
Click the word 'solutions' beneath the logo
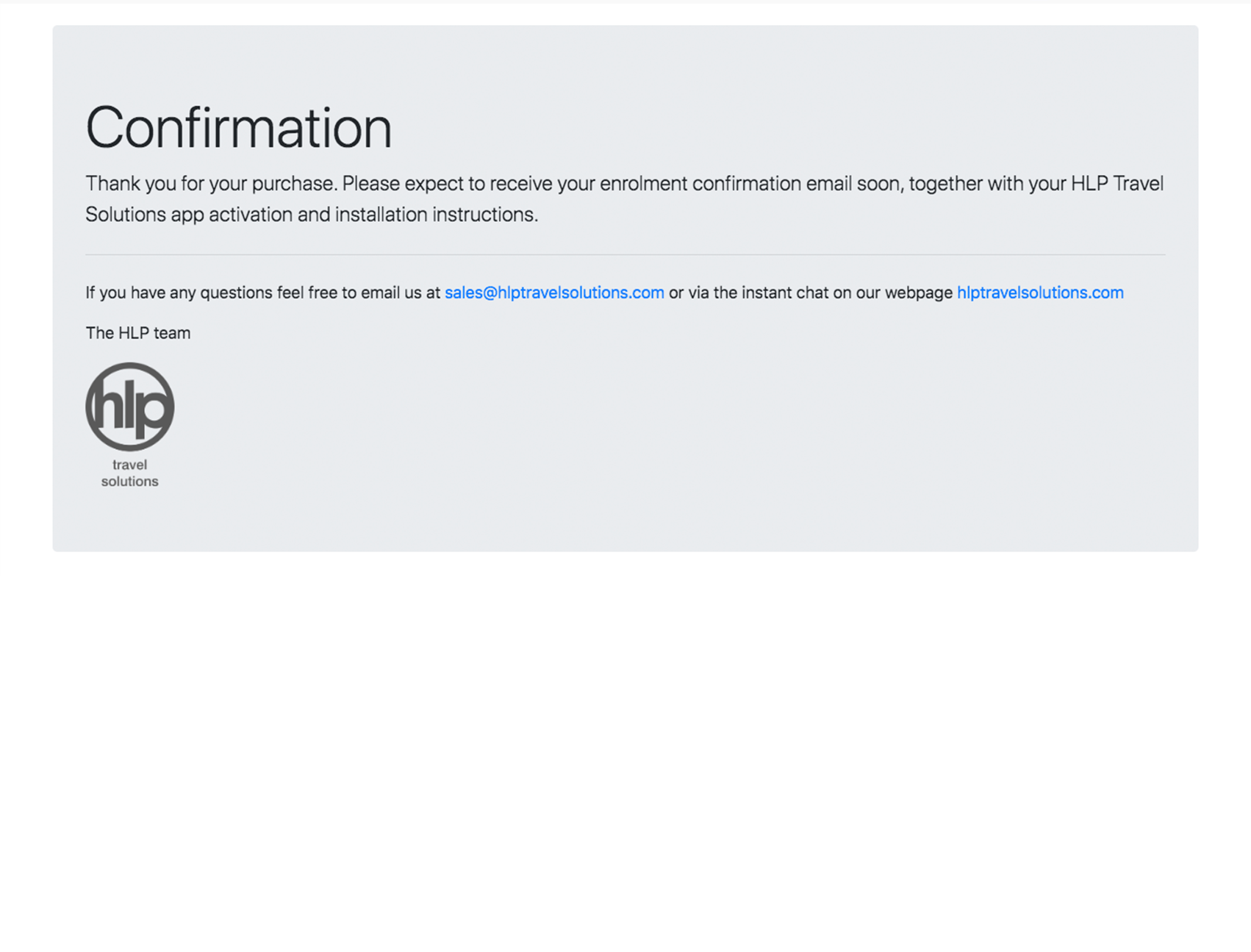click(x=129, y=482)
